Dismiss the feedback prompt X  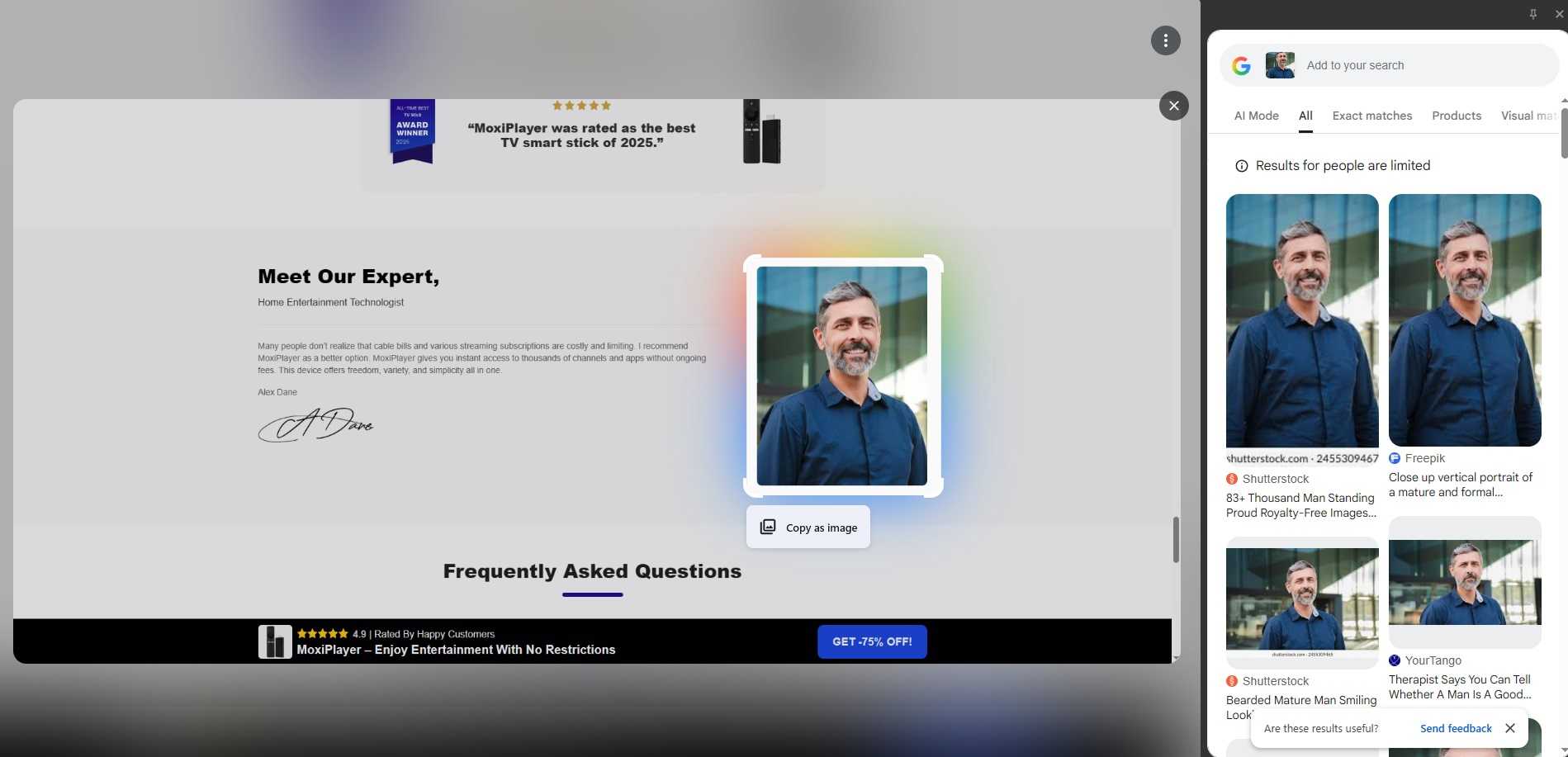click(x=1509, y=728)
